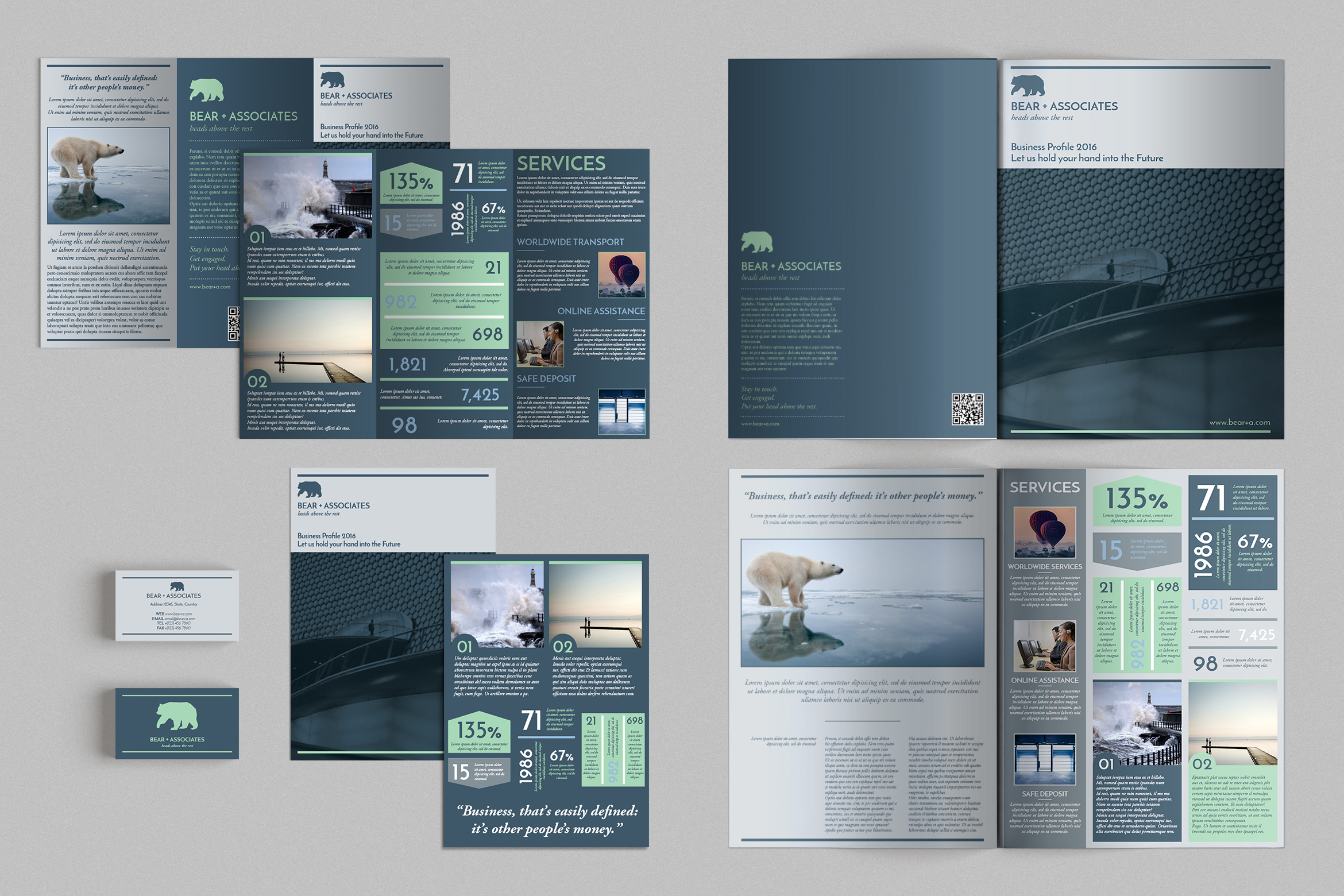This screenshot has width=1344, height=896.
Task: Click the 135% green badge on the flyer
Action: click(x=478, y=732)
